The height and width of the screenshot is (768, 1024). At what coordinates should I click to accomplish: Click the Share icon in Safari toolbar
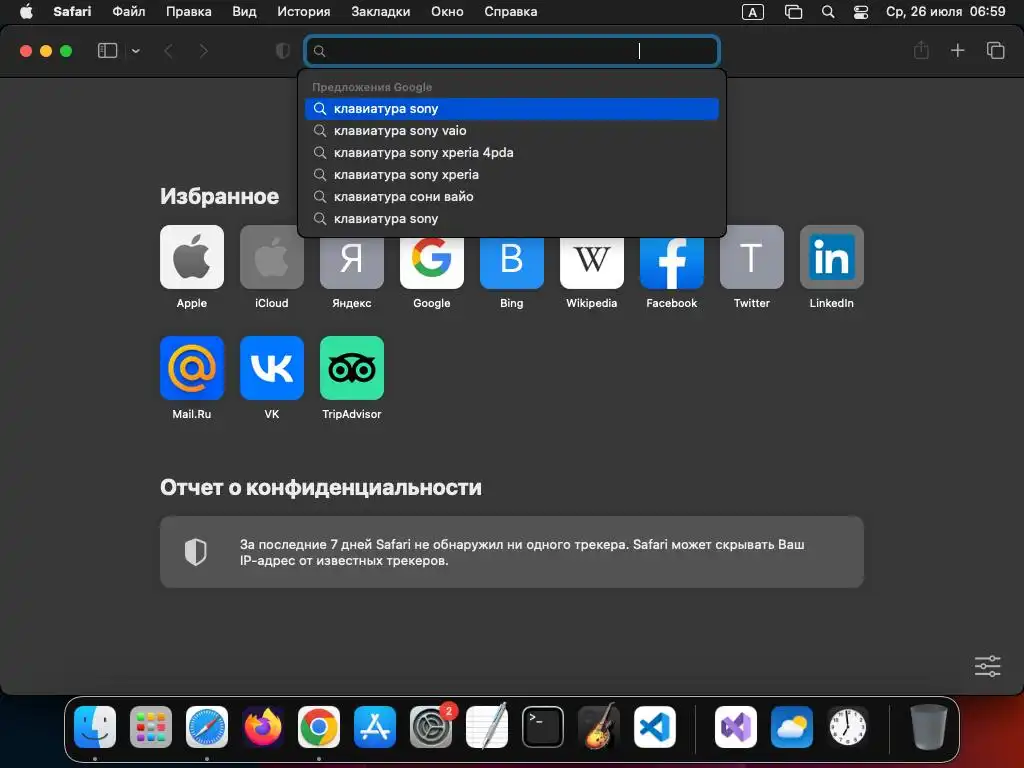[921, 50]
